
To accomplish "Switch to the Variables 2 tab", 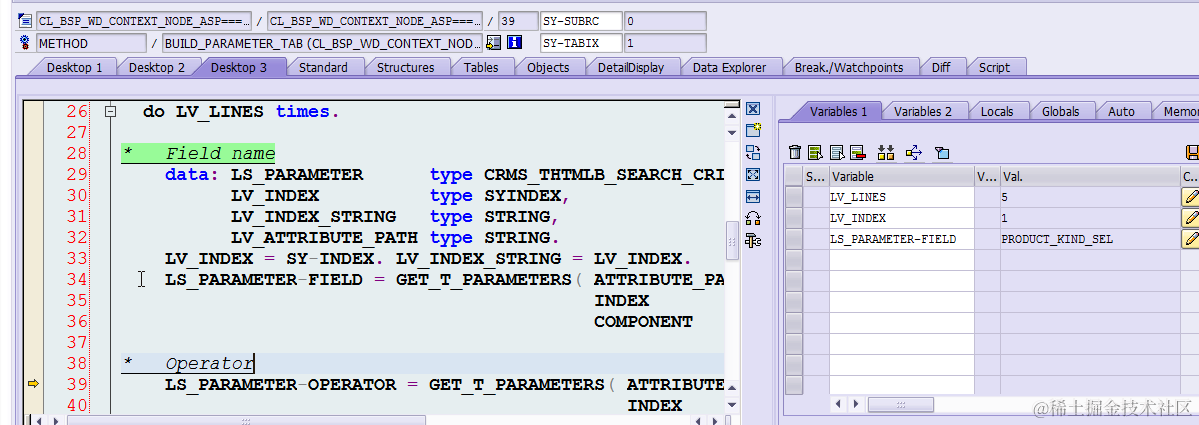I will (923, 111).
